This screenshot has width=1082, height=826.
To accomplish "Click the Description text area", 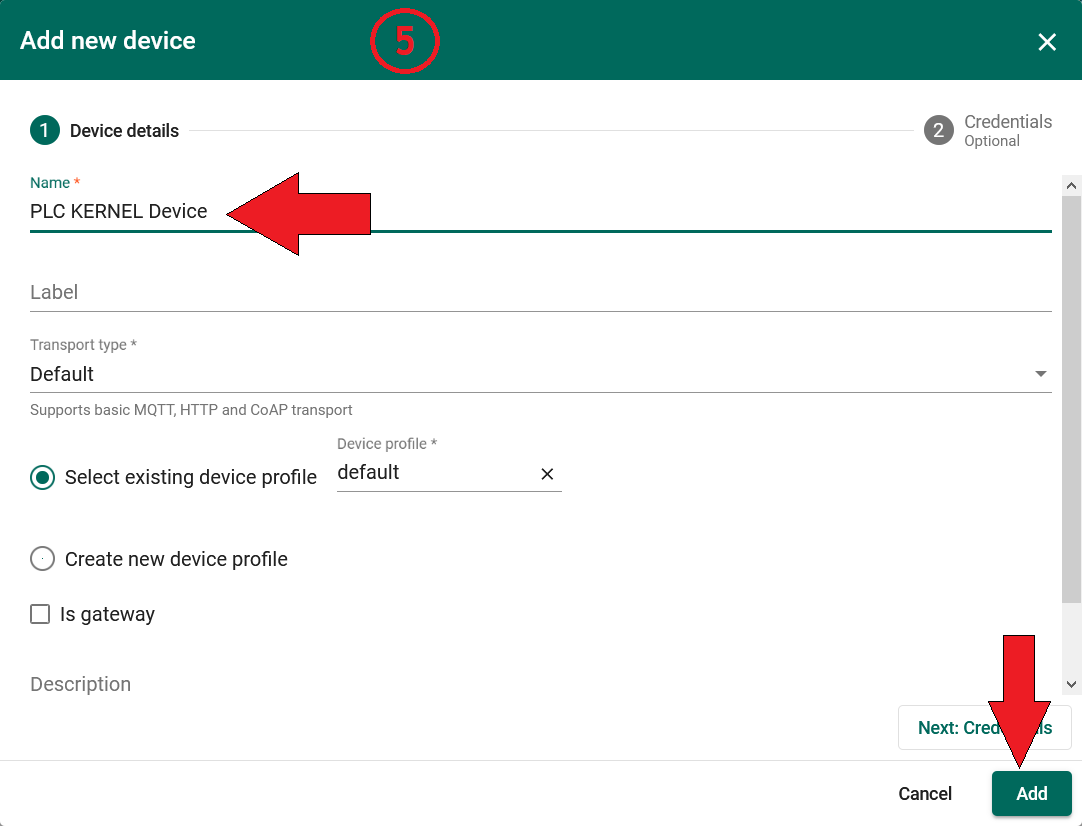I will point(540,685).
